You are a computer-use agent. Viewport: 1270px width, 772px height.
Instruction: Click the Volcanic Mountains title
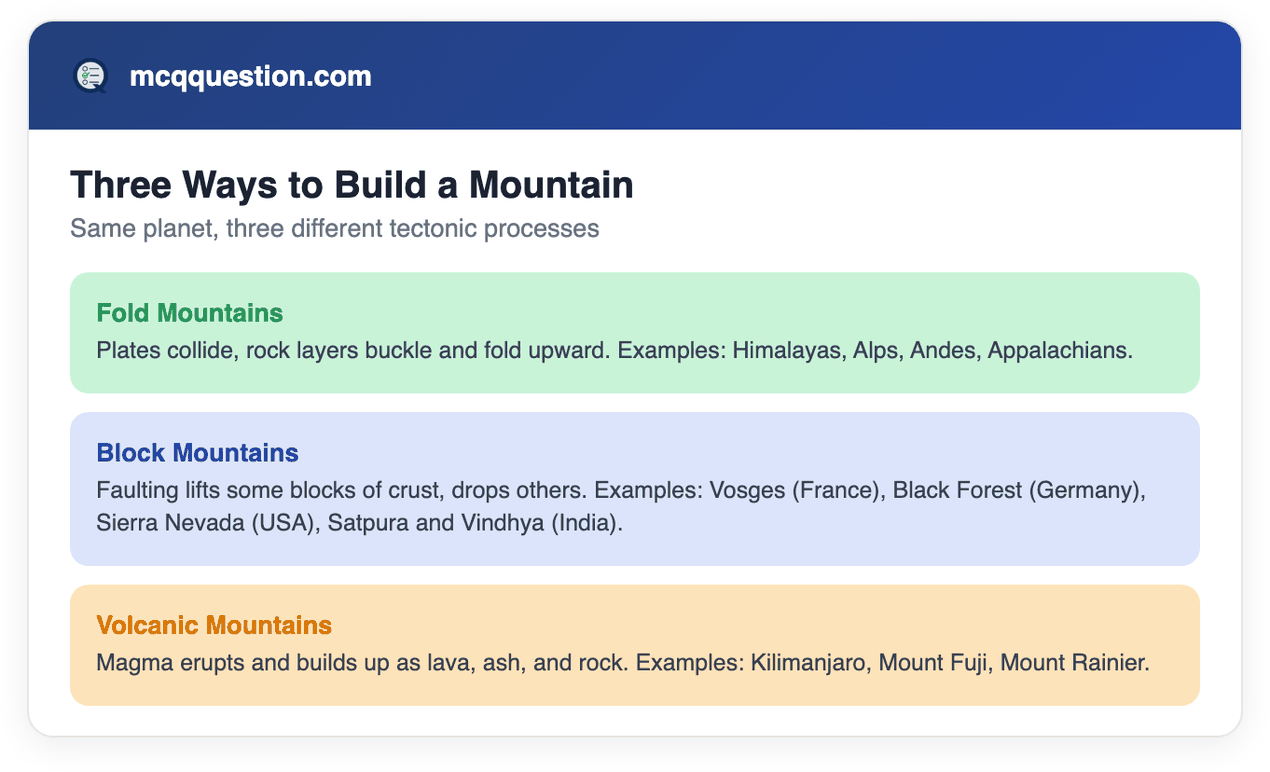(214, 625)
